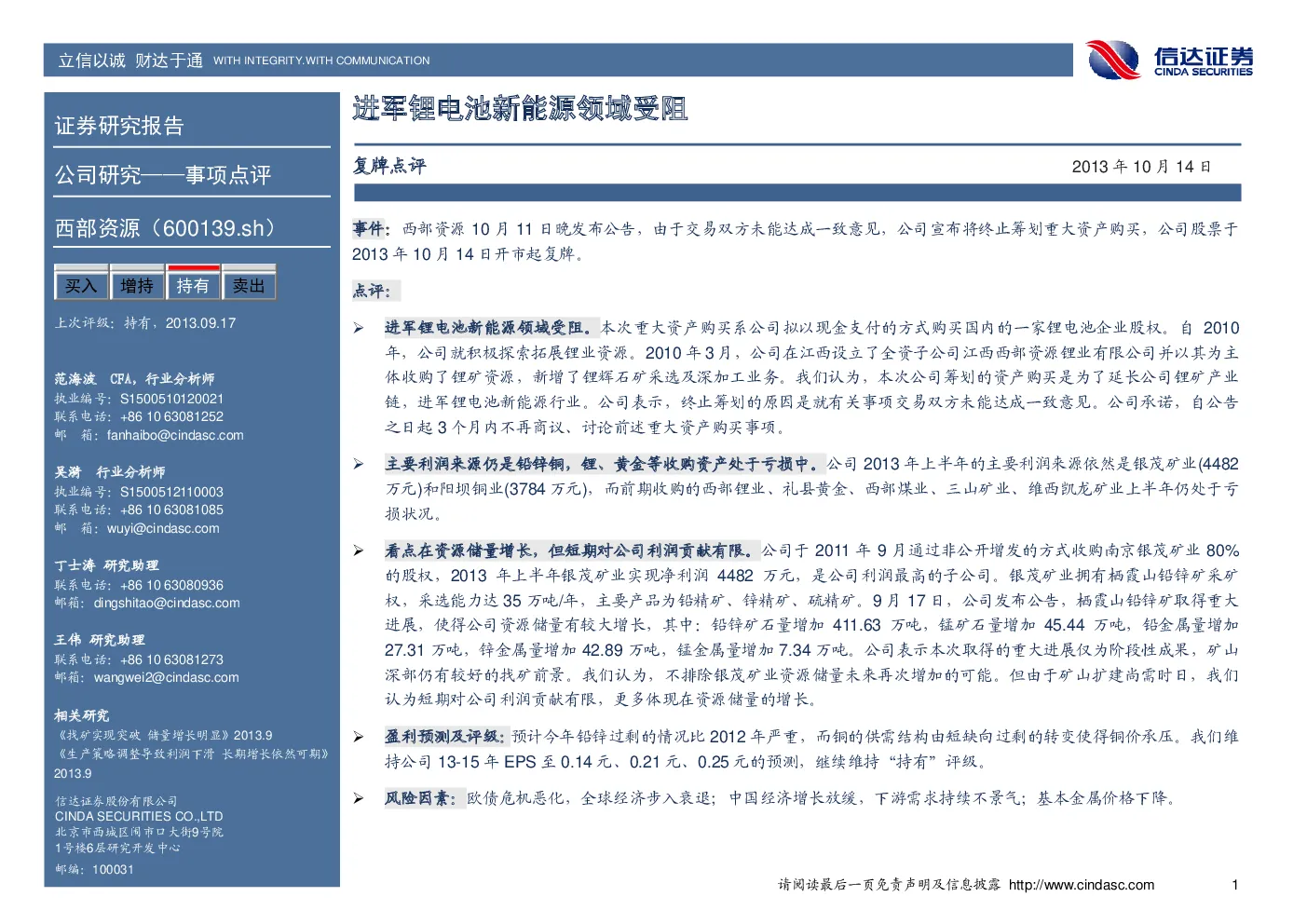Select the highlighted 持有 rating box

tap(193, 284)
